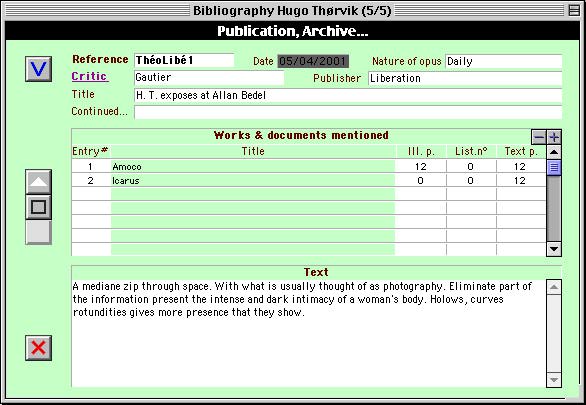This screenshot has width=586, height=405.
Task: Click the Nature of opus field Daily
Action: tap(503, 61)
